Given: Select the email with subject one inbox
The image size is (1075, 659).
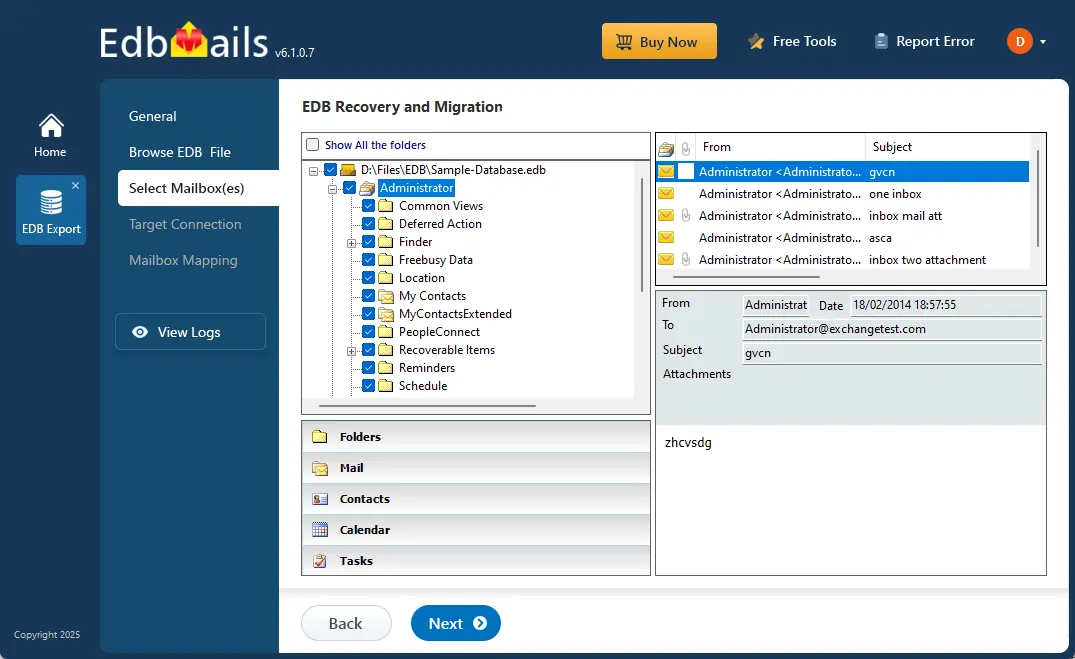Looking at the screenshot, I should point(843,193).
